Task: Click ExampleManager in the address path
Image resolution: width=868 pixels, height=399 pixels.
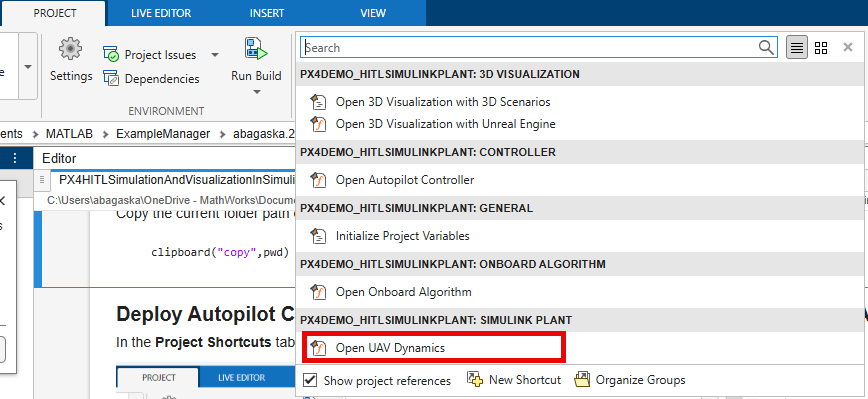Action: [x=163, y=134]
